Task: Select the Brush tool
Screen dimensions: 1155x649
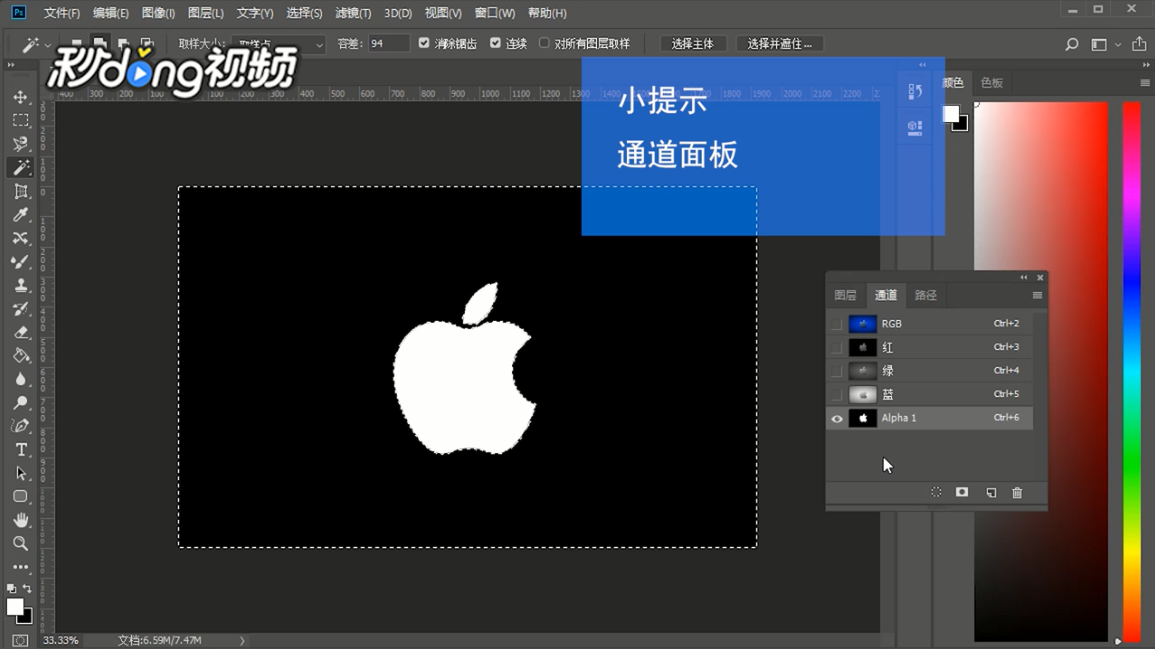Action: point(21,262)
